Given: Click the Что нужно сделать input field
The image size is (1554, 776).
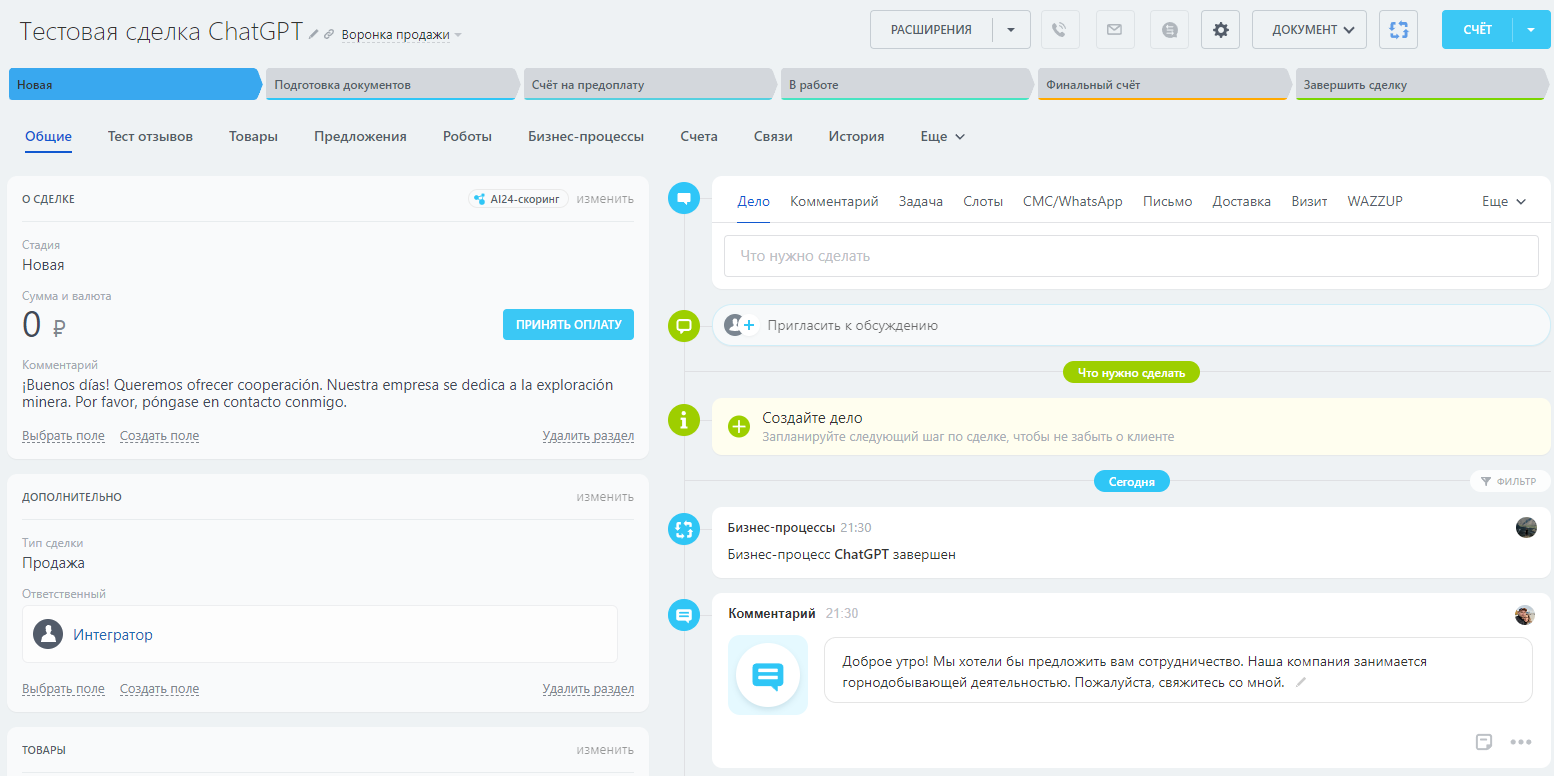Looking at the screenshot, I should tap(1130, 256).
